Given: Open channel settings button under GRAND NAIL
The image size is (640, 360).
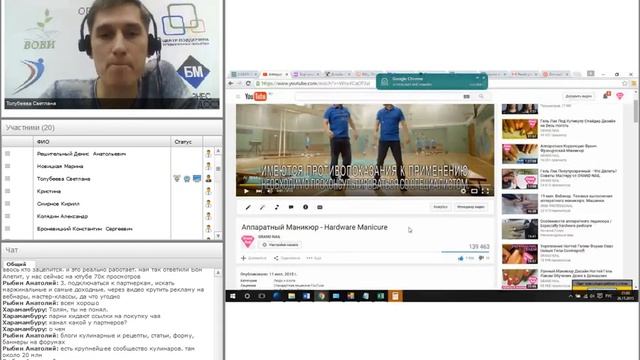Looking at the screenshot, I should coord(280,245).
